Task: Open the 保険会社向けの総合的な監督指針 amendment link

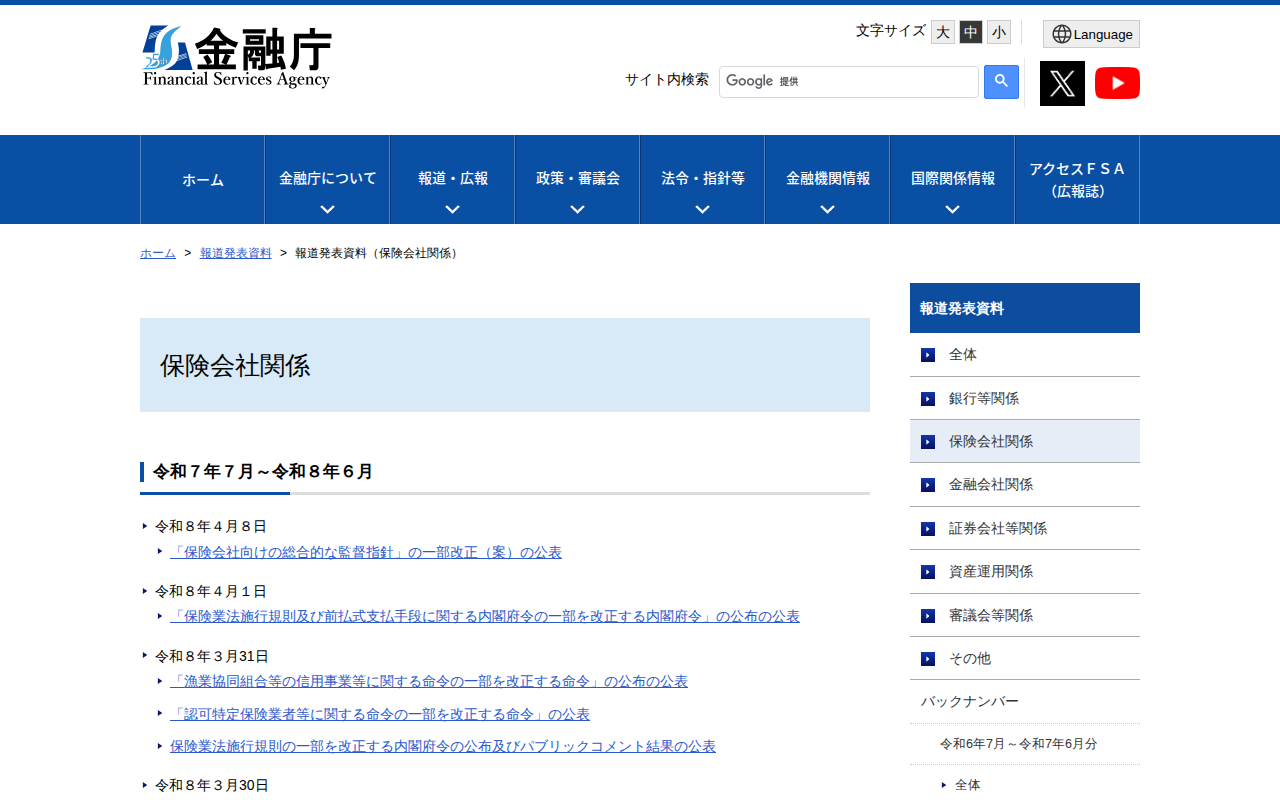Action: (x=366, y=552)
